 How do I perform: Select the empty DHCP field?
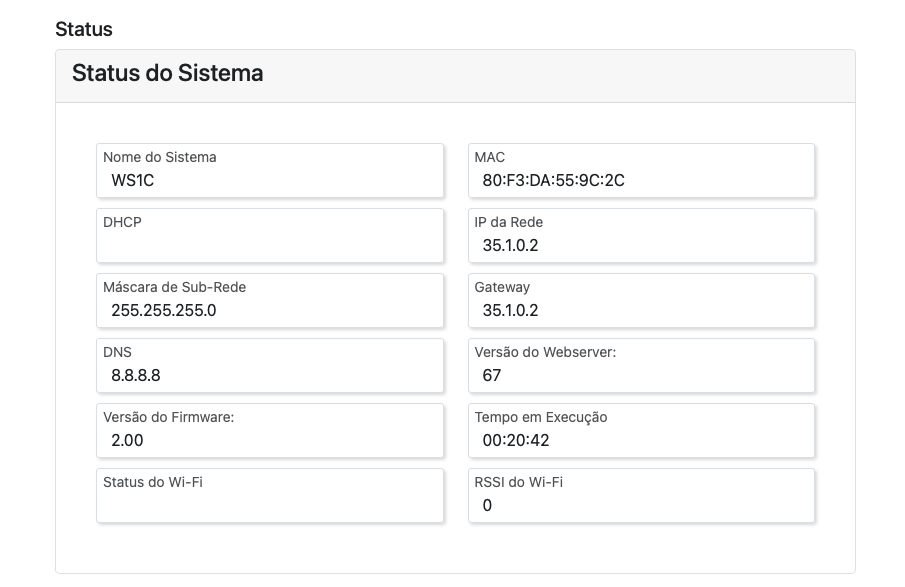tap(270, 236)
